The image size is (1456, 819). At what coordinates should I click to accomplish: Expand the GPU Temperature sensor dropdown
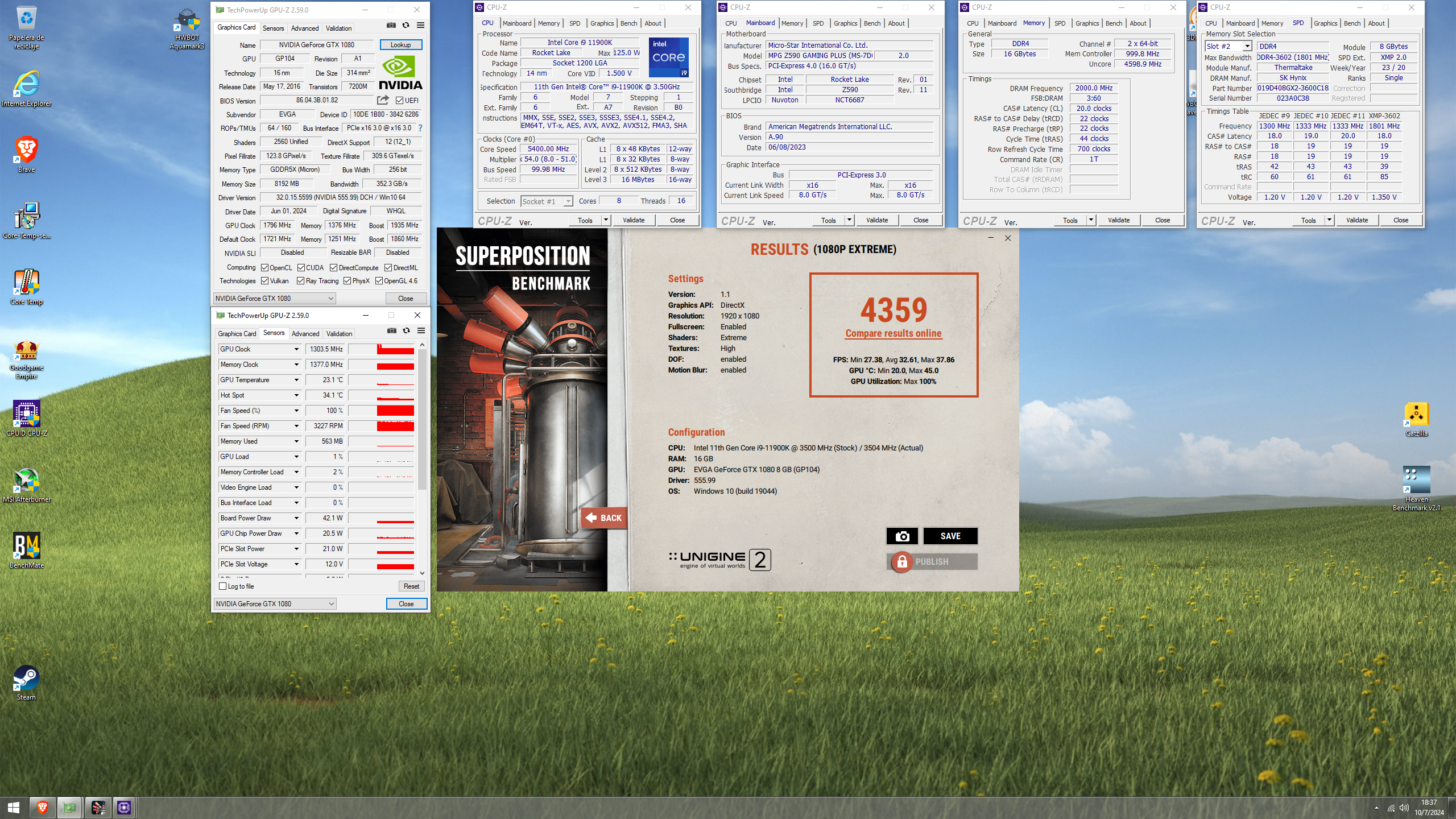click(296, 380)
